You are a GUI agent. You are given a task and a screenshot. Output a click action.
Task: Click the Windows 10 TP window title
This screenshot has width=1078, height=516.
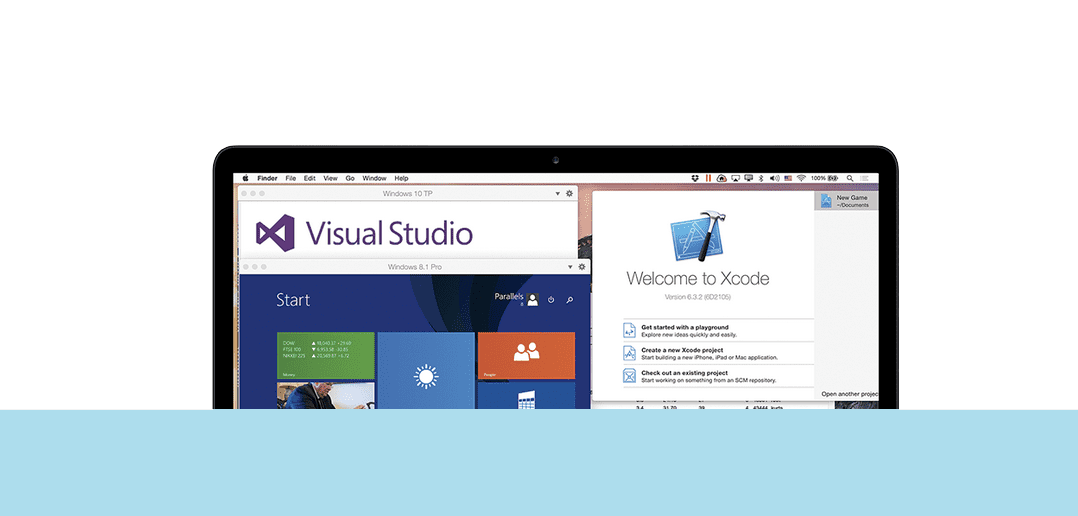(x=408, y=194)
